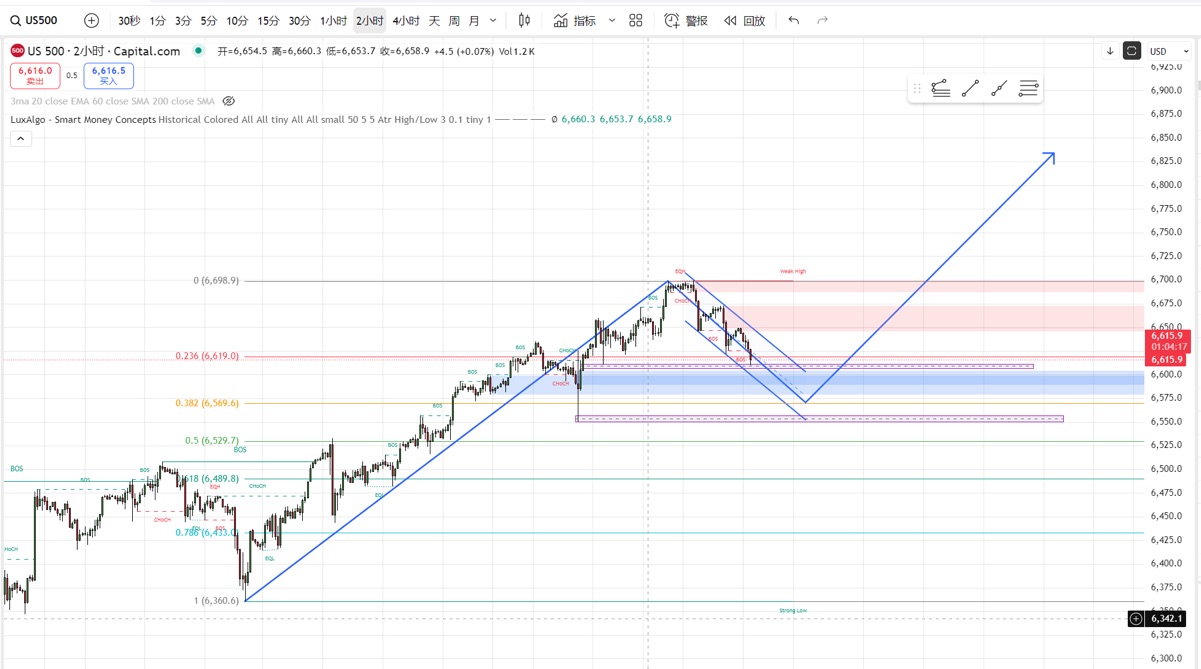Screen dimensions: 1201x669
Task: Switch to the 4小时 timeframe
Action: tap(406, 20)
